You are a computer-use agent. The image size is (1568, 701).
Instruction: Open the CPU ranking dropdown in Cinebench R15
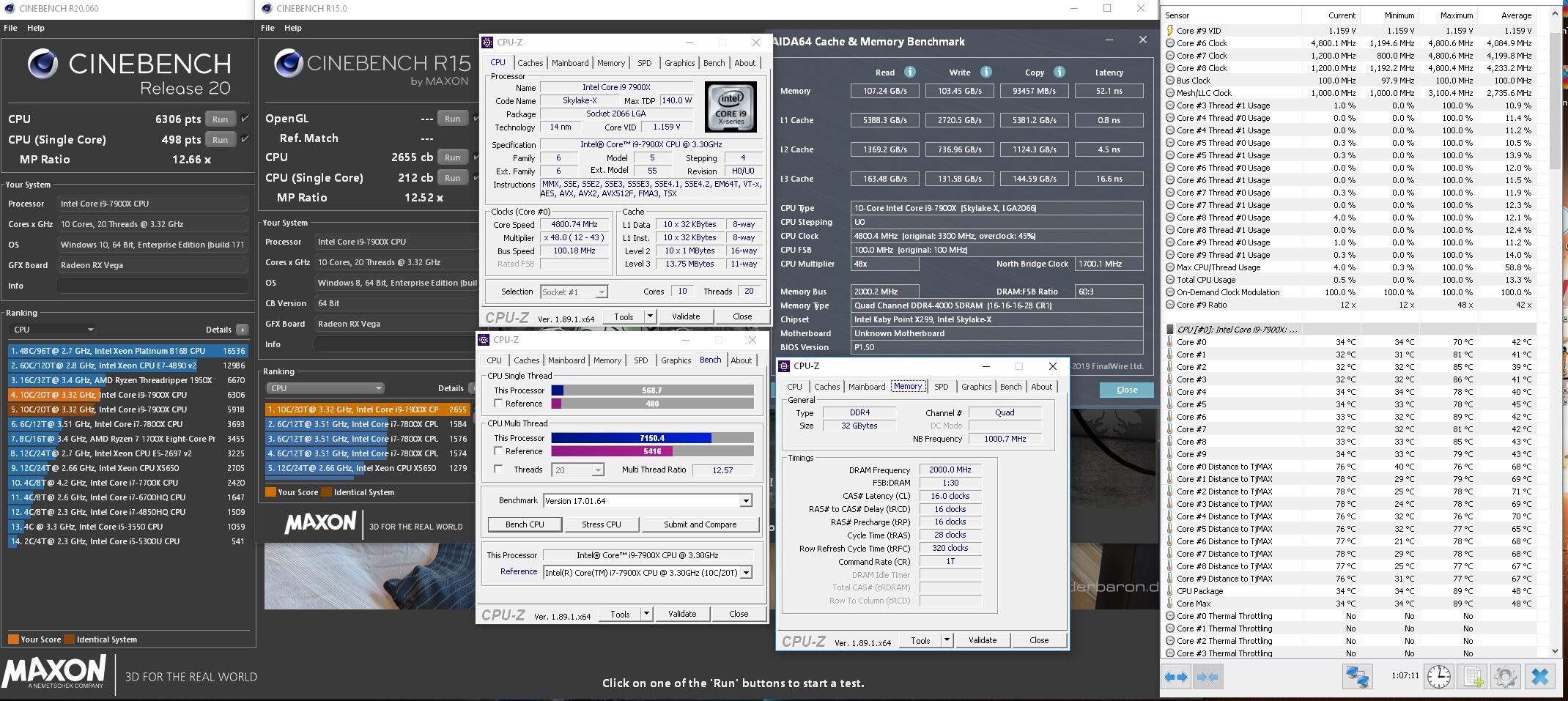(x=325, y=388)
